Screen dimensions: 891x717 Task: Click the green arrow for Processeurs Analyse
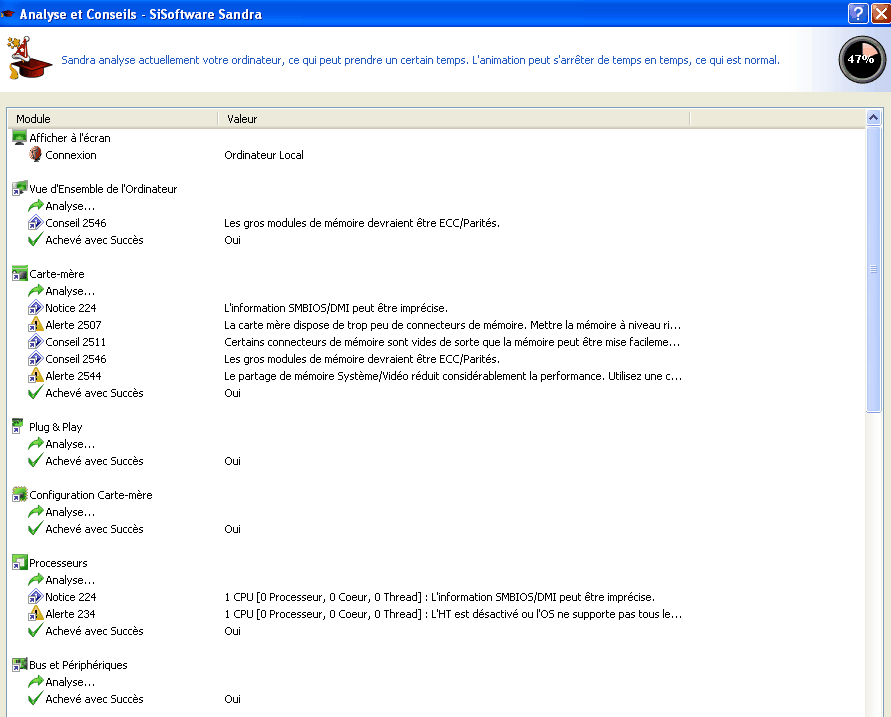coord(36,579)
